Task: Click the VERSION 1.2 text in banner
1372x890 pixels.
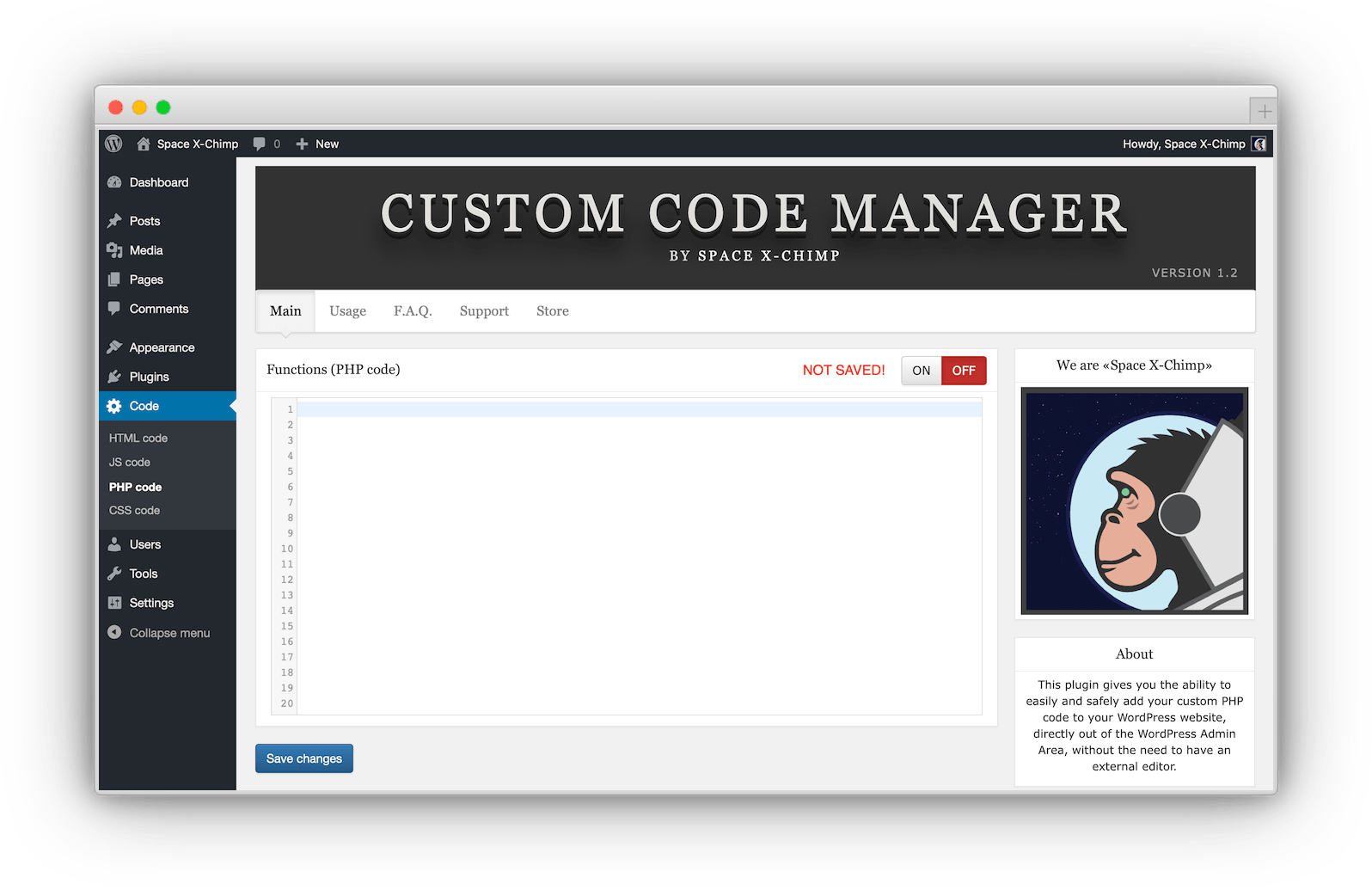Action: pos(1194,273)
